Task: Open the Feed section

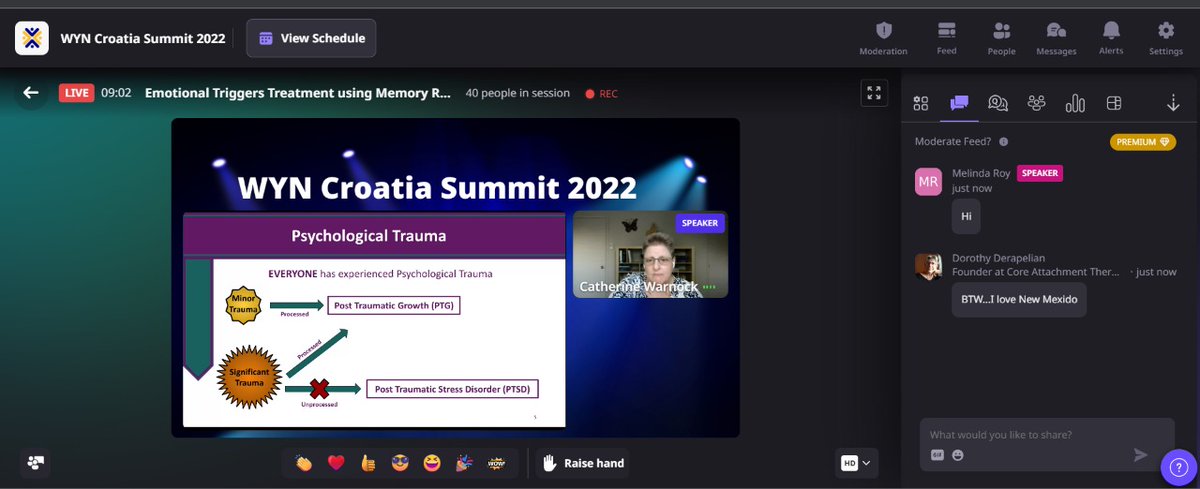Action: [946, 38]
